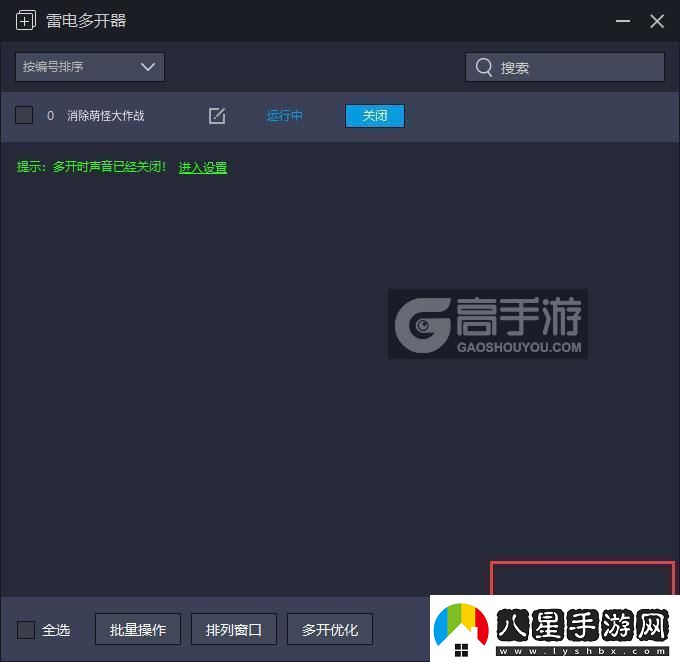Toggle the 全选 checkbox
680x662 pixels.
tap(26, 630)
